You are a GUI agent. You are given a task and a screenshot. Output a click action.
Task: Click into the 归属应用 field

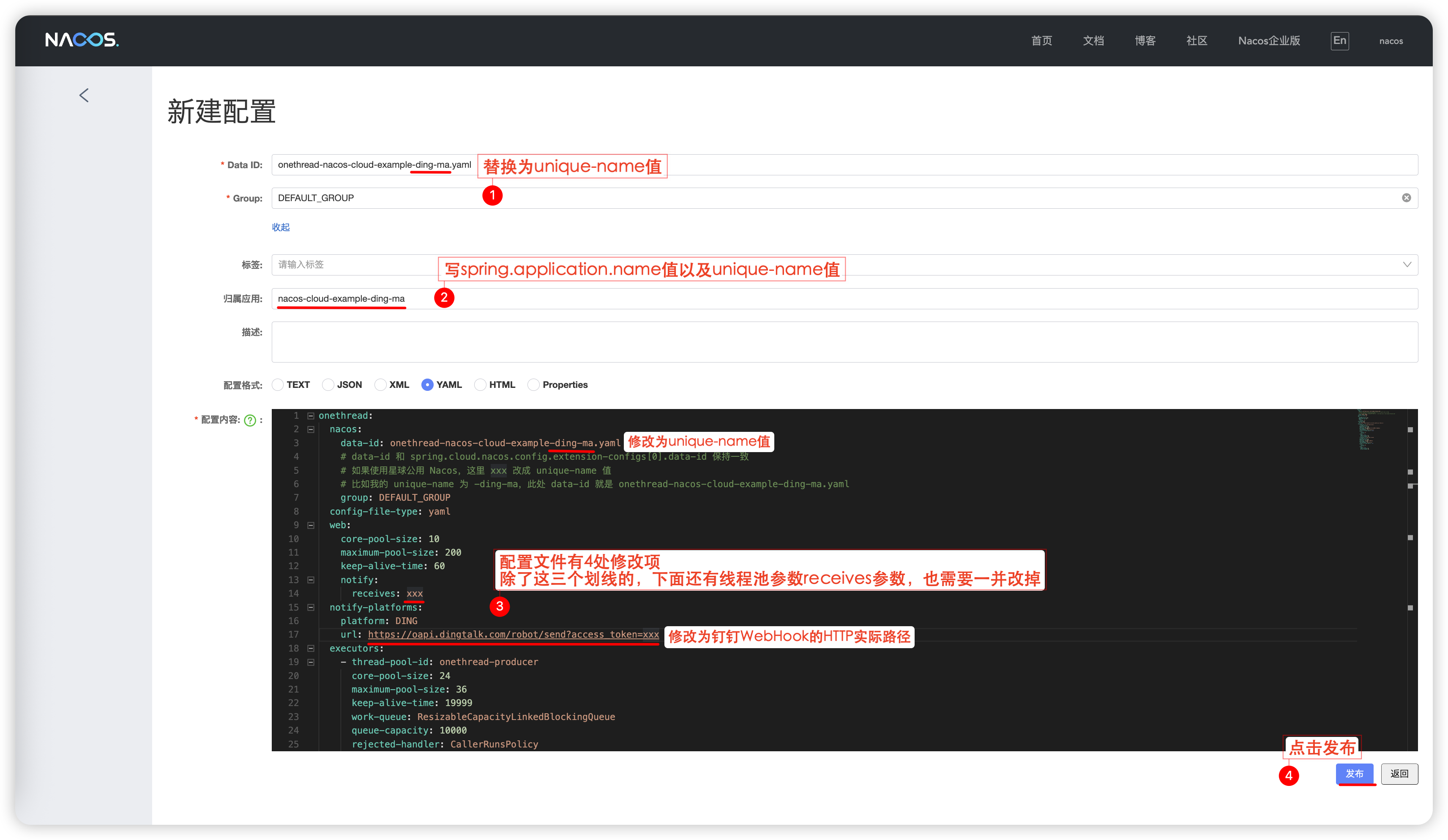[x=844, y=299]
